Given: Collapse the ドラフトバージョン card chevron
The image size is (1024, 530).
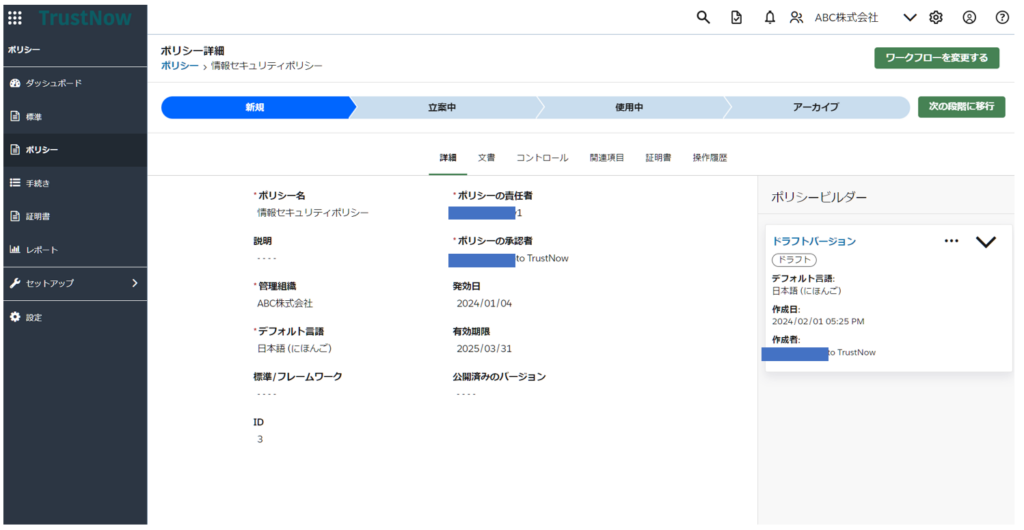Looking at the screenshot, I should [x=985, y=242].
